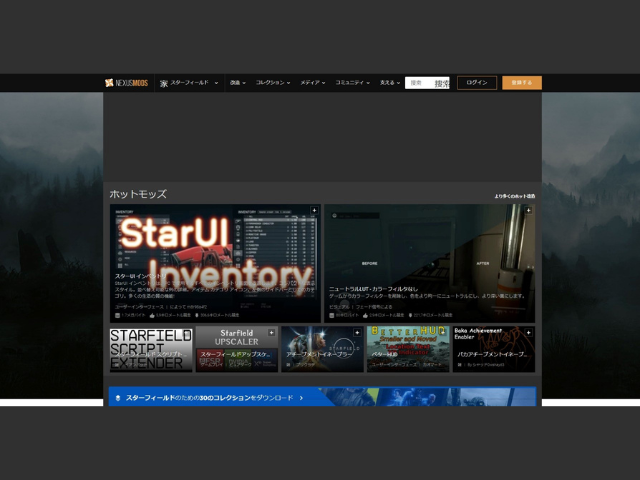Click the スターUIインベントリ title text
The height and width of the screenshot is (480, 640).
tap(141, 276)
